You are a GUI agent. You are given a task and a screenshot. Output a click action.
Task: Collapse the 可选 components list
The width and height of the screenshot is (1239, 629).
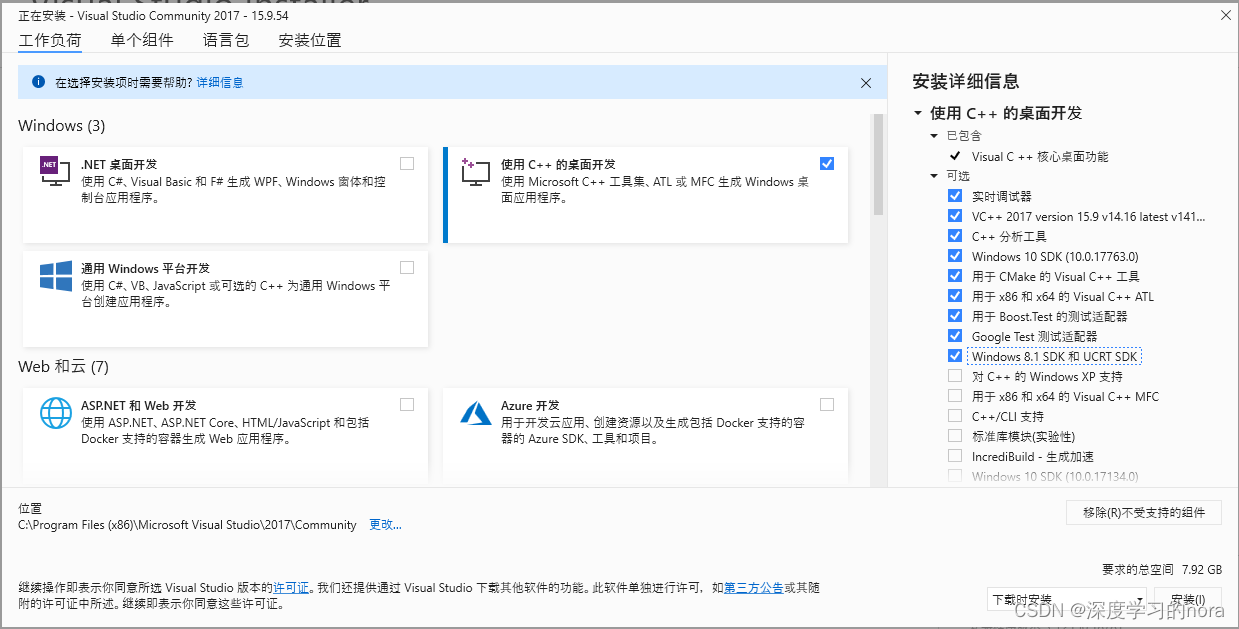[933, 175]
